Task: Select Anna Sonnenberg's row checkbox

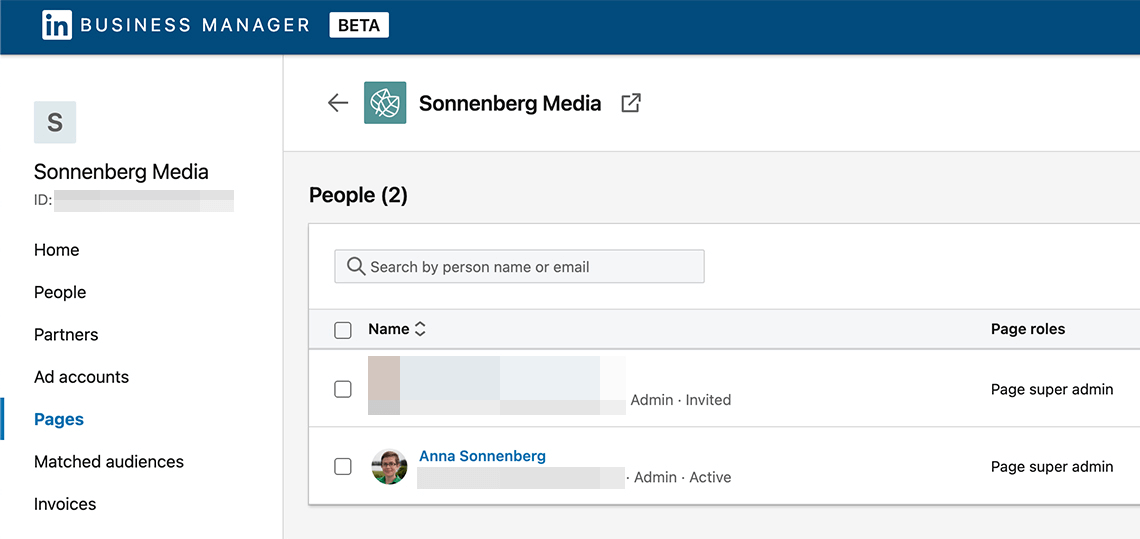Action: 342,466
